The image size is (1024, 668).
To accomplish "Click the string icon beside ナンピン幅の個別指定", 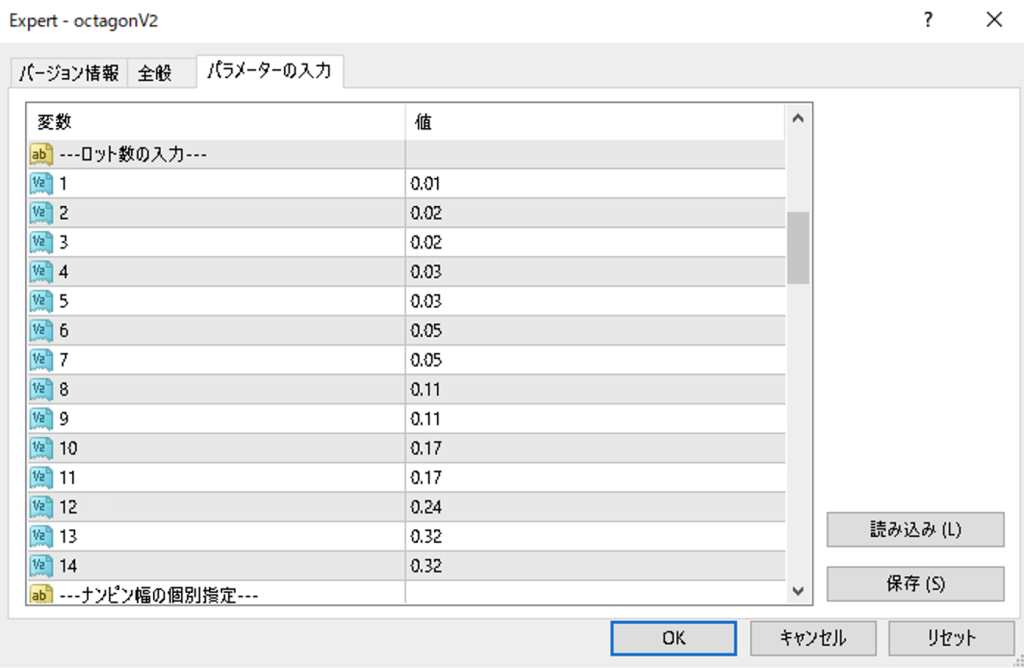I will tap(41, 595).
